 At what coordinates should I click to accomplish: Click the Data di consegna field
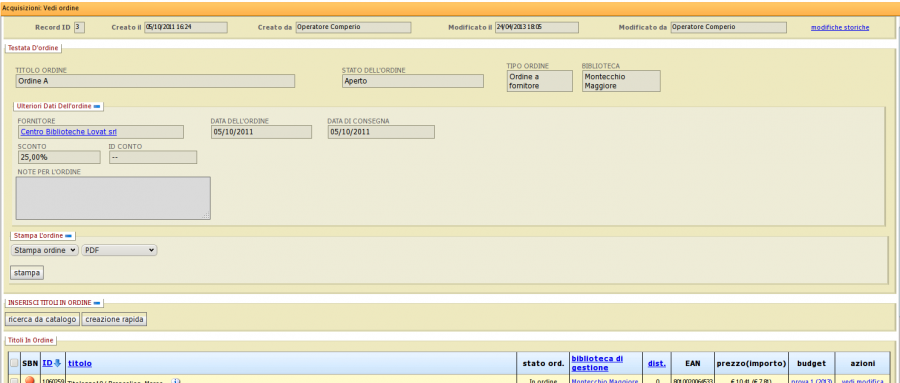pos(381,132)
